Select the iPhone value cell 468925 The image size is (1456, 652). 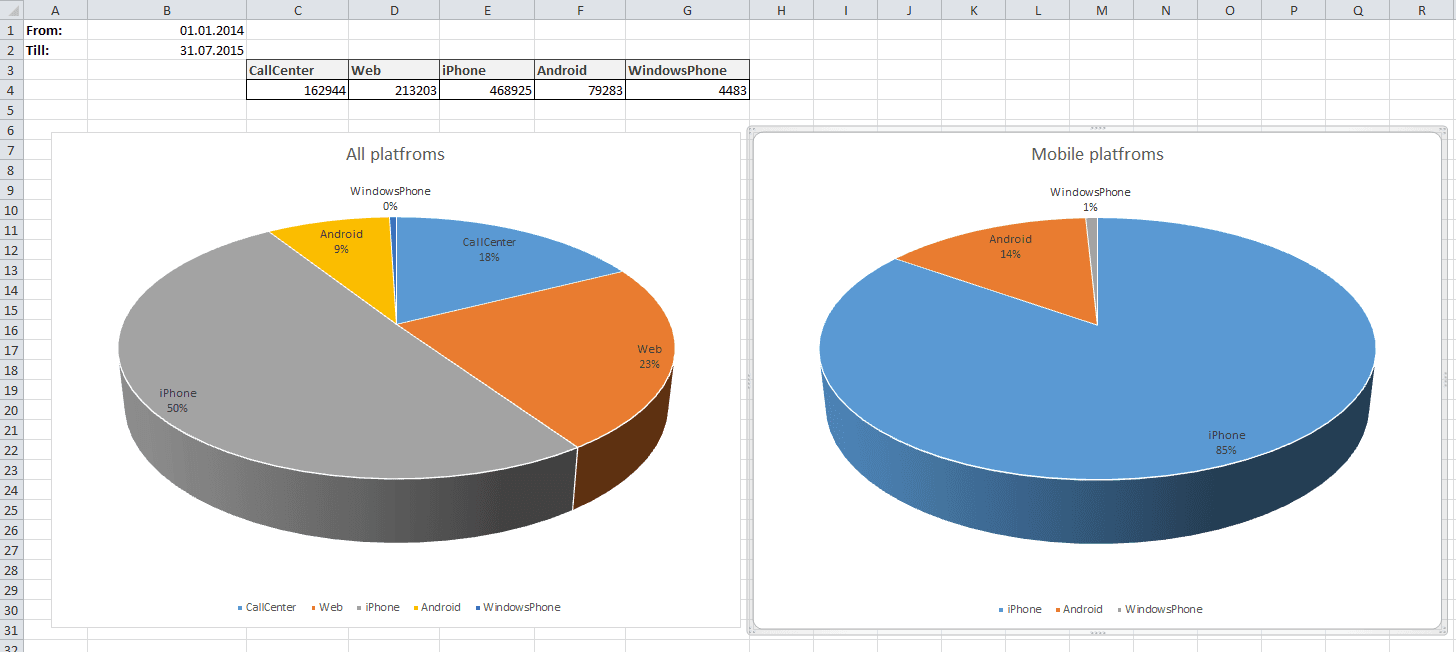(487, 90)
